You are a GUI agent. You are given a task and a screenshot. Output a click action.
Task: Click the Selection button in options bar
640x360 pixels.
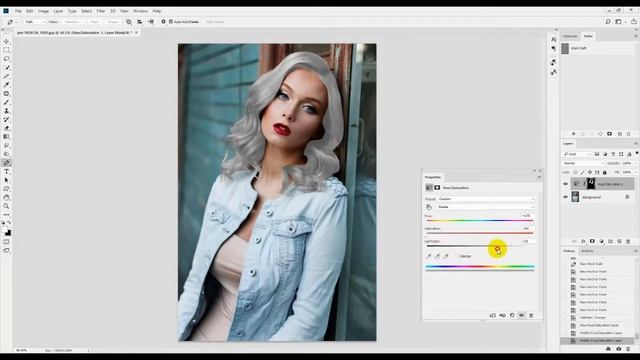click(73, 22)
